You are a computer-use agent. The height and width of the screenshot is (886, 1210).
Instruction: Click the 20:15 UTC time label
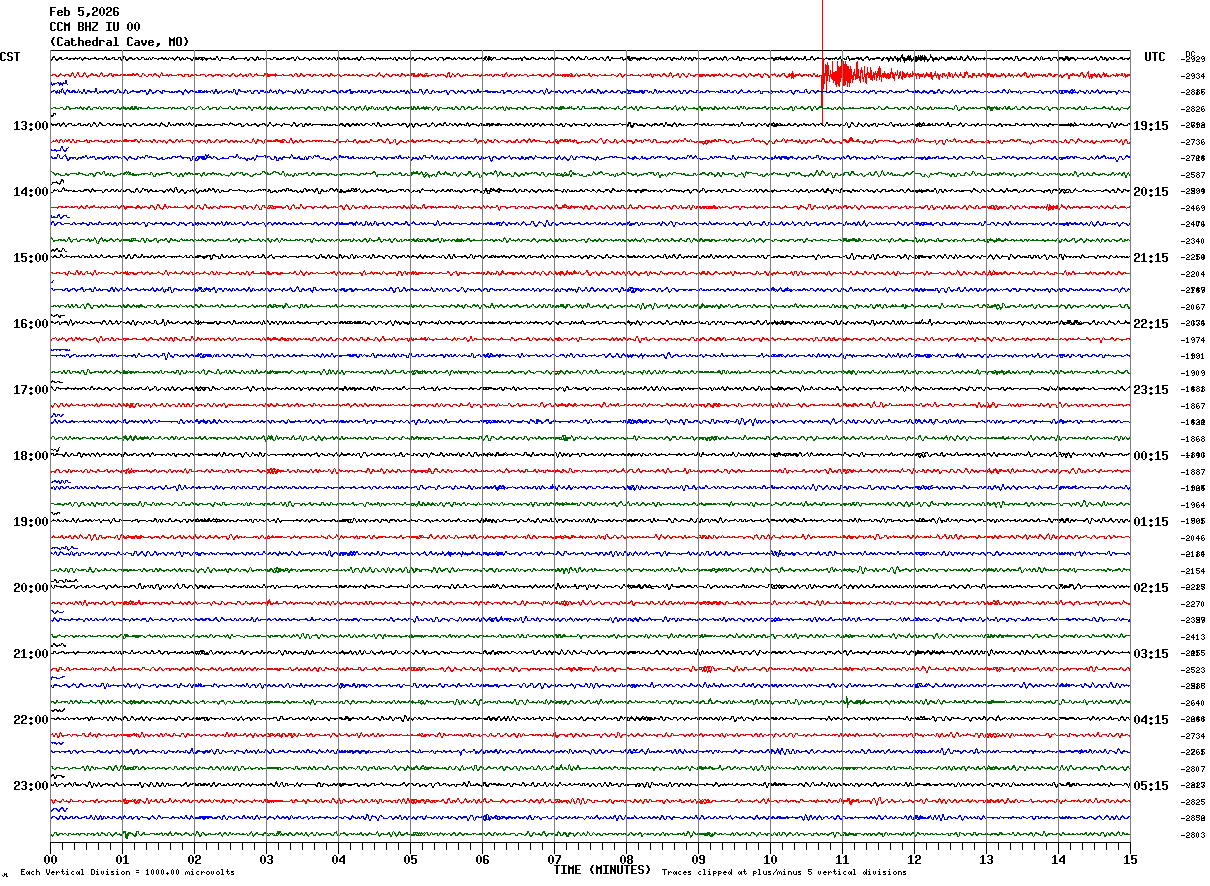coord(1151,192)
